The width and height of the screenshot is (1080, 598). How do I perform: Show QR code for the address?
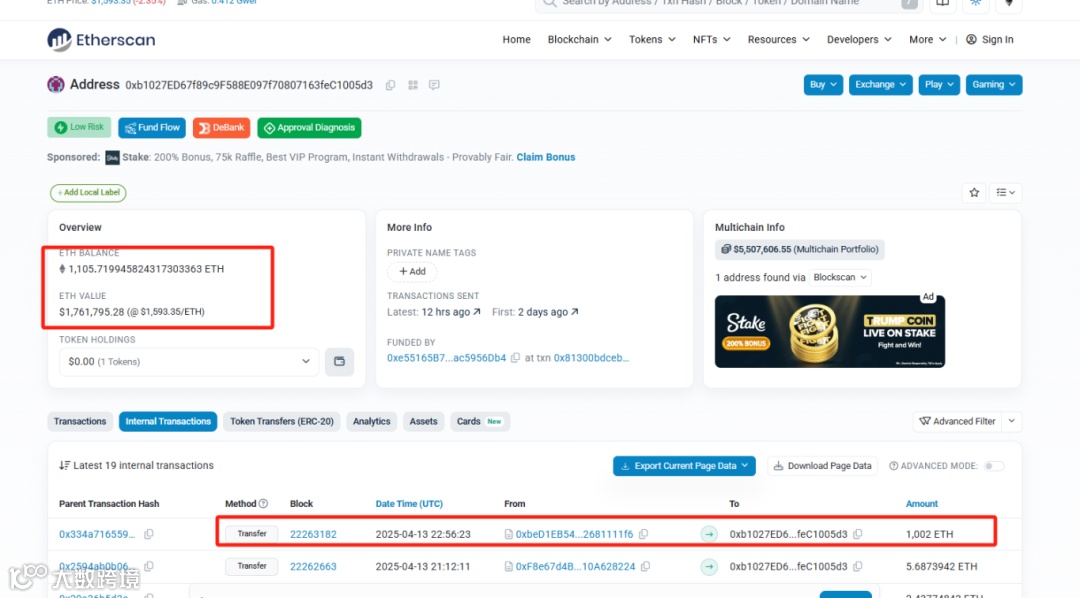(x=413, y=85)
